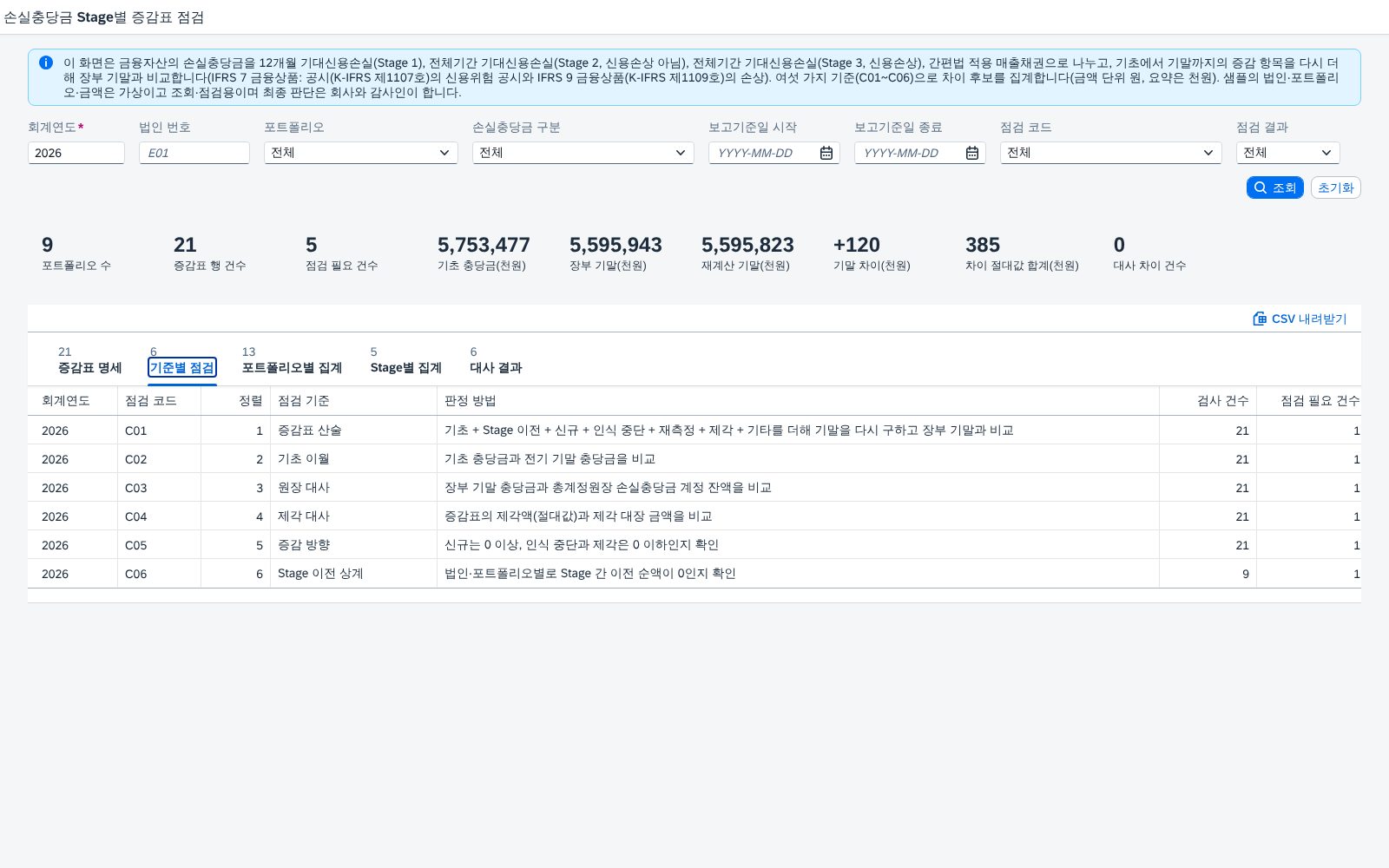Click the 점검 필요 건수 column header

[x=1308, y=400]
